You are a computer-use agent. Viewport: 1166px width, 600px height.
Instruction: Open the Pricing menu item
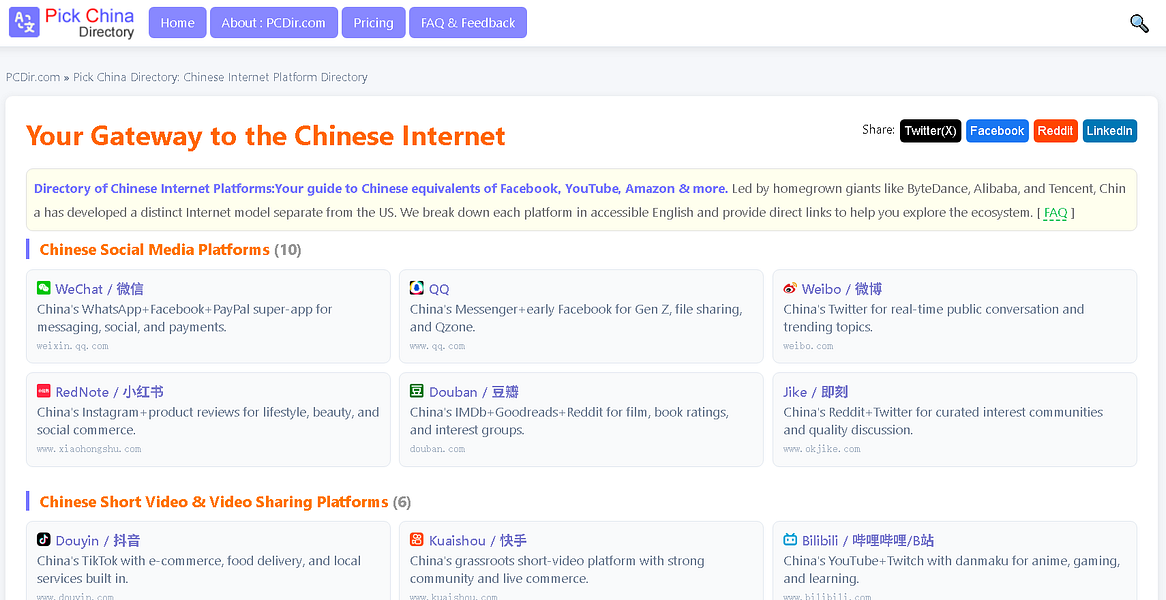coord(373,23)
